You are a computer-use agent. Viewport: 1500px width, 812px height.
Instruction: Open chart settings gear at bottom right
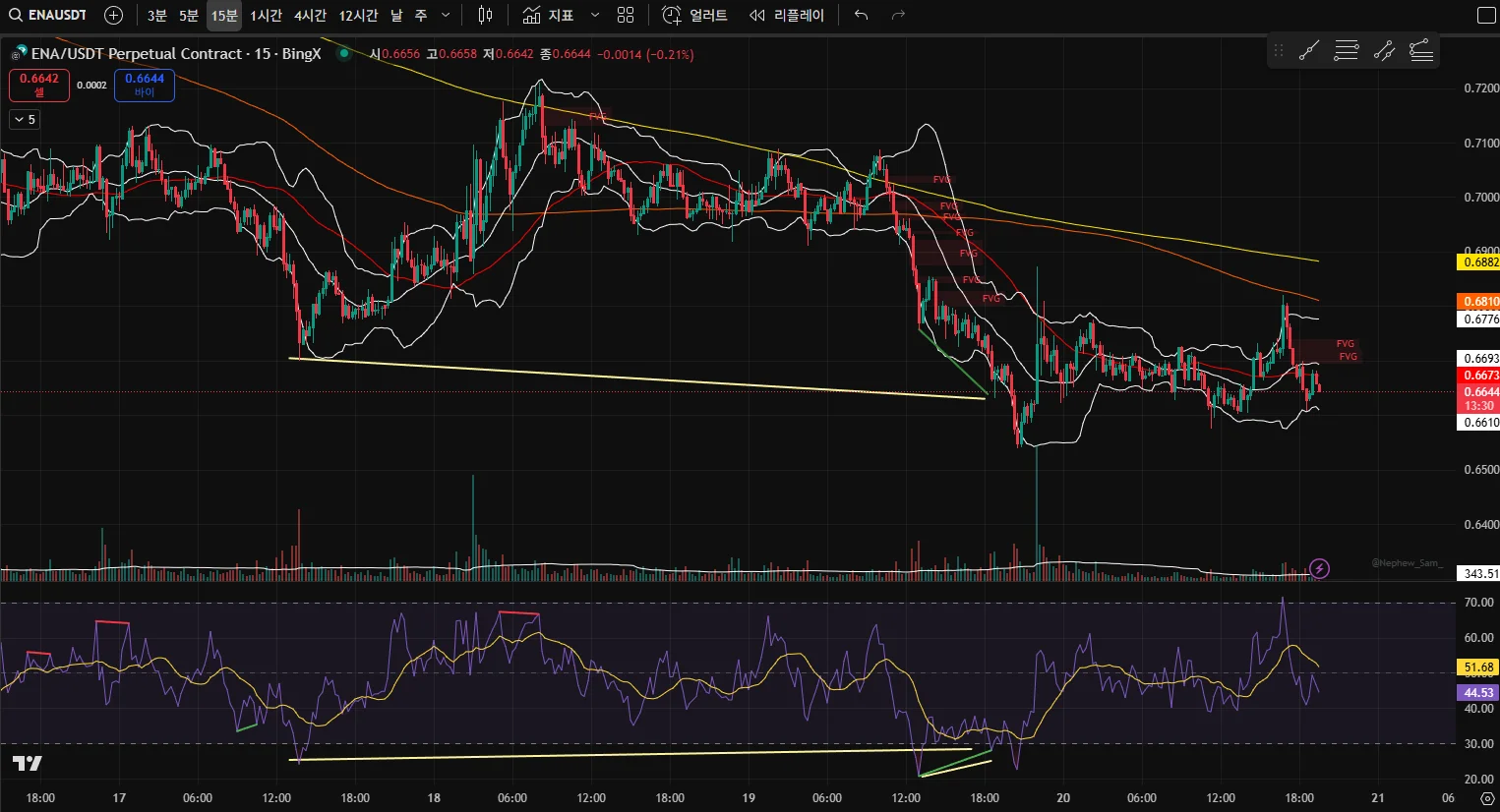pyautogui.click(x=1487, y=798)
